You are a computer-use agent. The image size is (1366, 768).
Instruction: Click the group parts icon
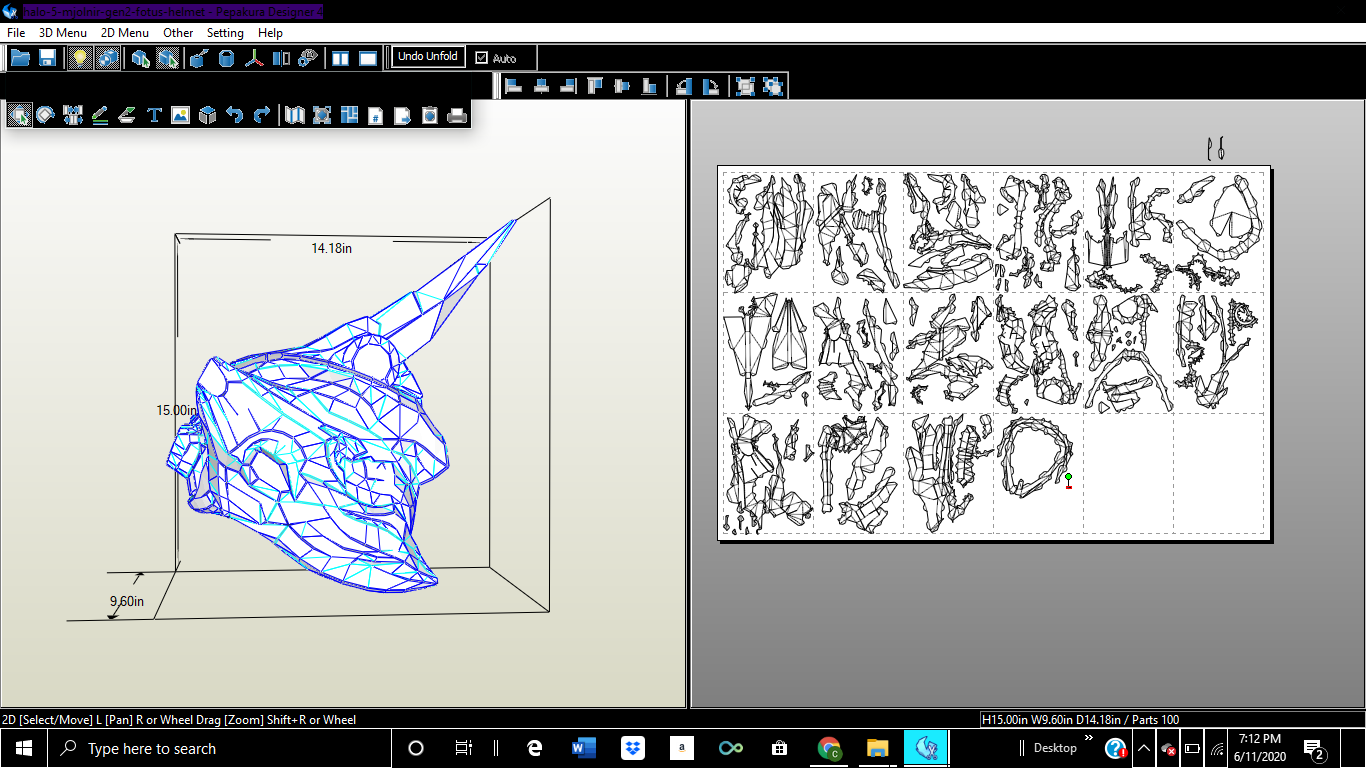tap(745, 86)
